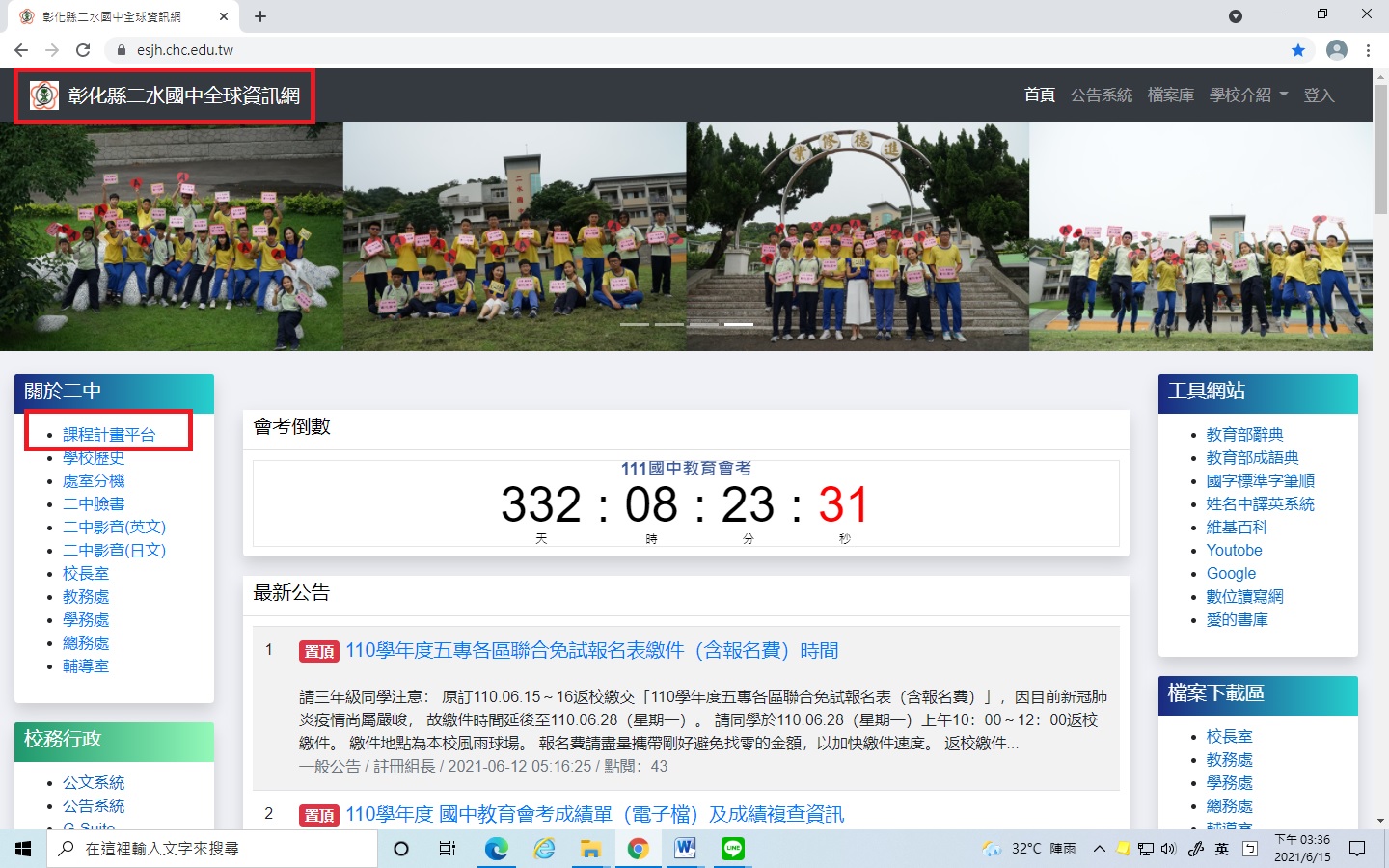
Task: Click the taskbar clock 下午 03:36
Action: (1302, 849)
